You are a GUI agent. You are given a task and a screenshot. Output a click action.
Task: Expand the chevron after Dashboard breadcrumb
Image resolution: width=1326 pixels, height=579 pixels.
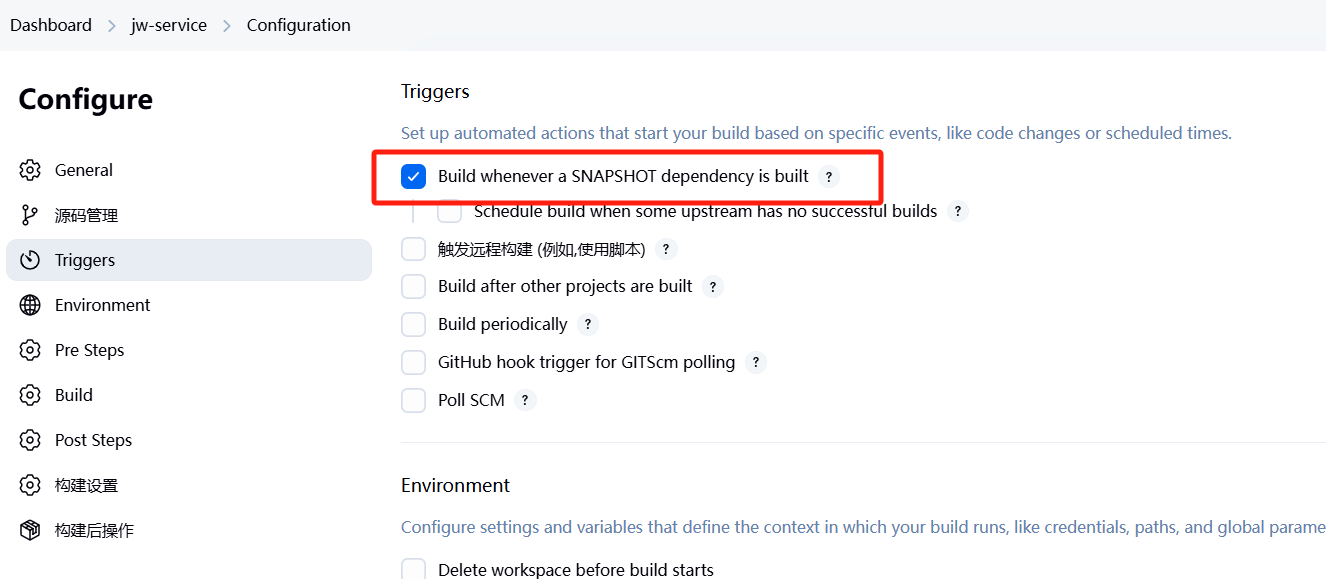coord(112,26)
